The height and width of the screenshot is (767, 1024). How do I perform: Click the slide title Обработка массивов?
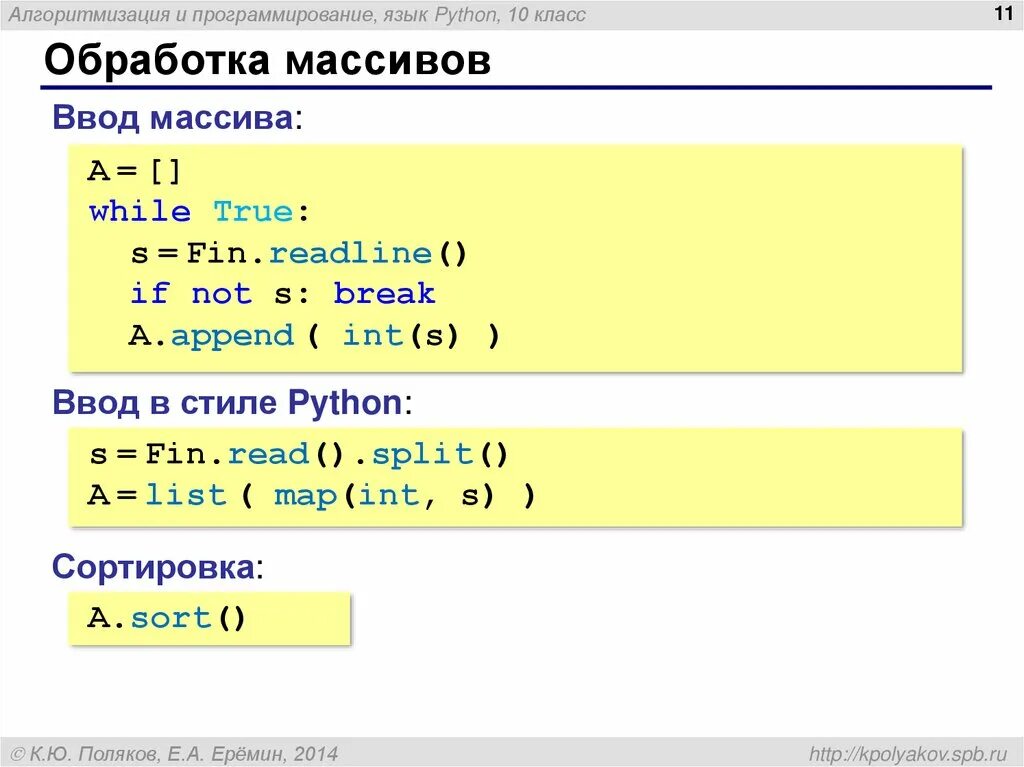[x=265, y=60]
